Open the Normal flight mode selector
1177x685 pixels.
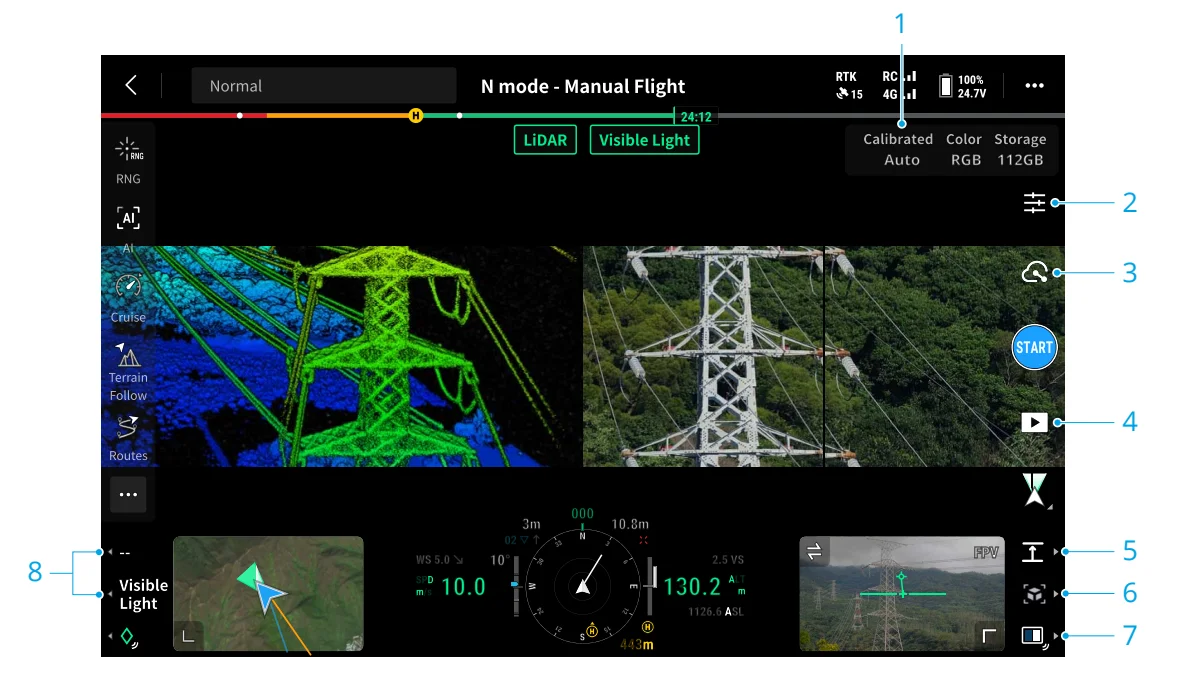(323, 86)
